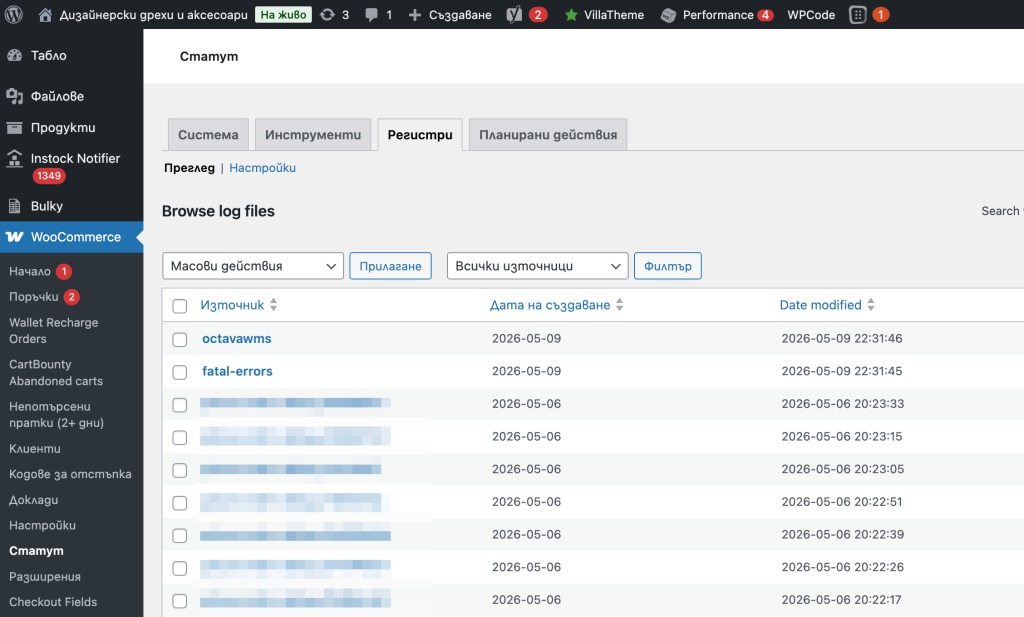Click the Табло dashboard icon
The height and width of the screenshot is (617, 1024).
(x=14, y=55)
